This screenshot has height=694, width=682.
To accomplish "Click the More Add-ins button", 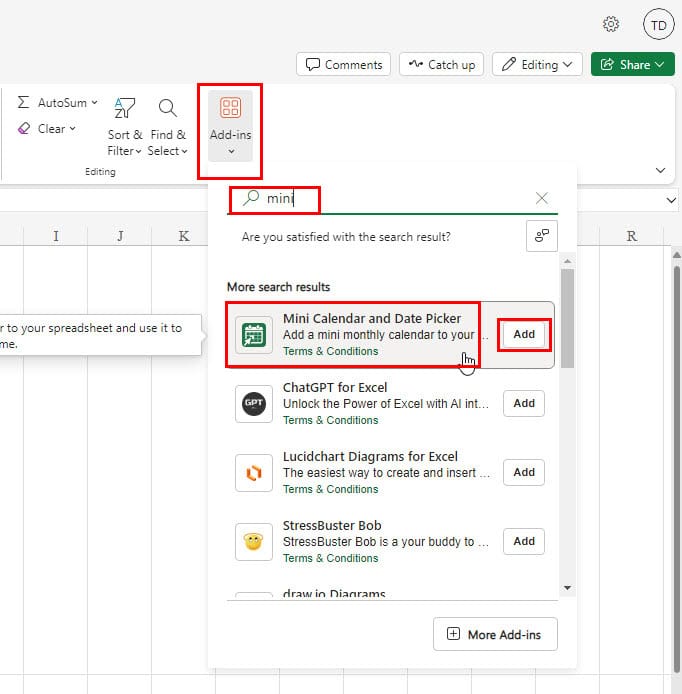I will 495,634.
